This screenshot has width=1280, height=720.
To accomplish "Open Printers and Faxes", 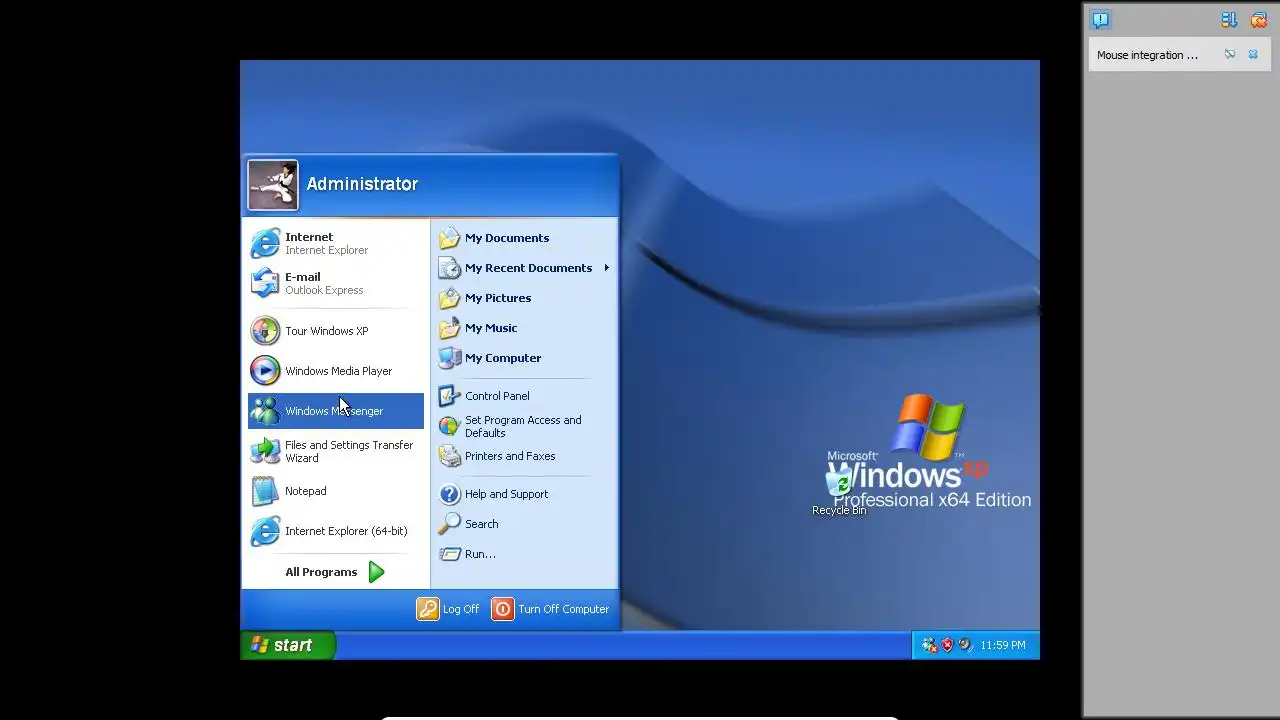I will 524,456.
